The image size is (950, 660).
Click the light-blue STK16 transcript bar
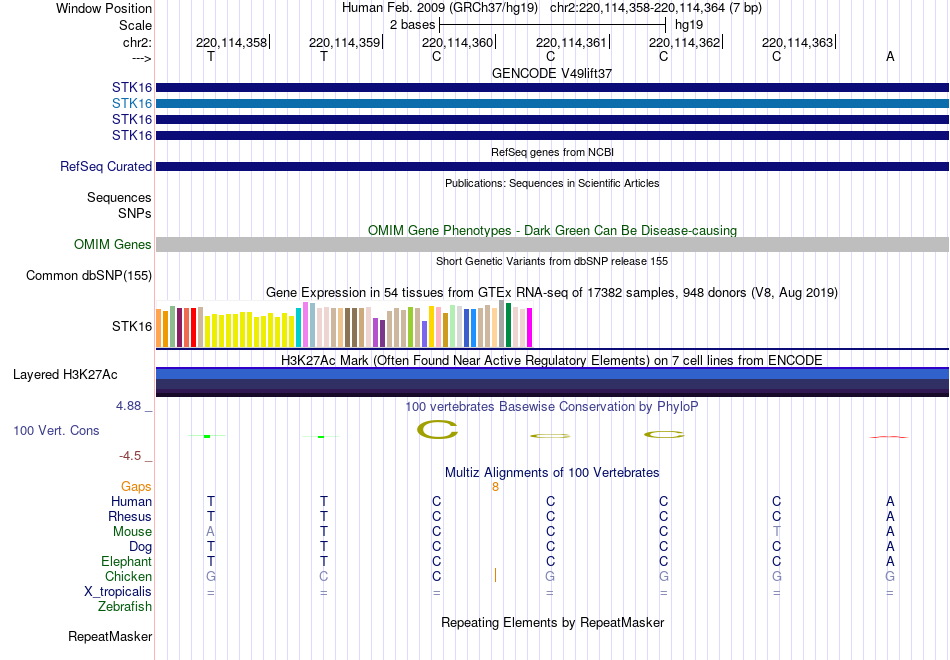552,104
